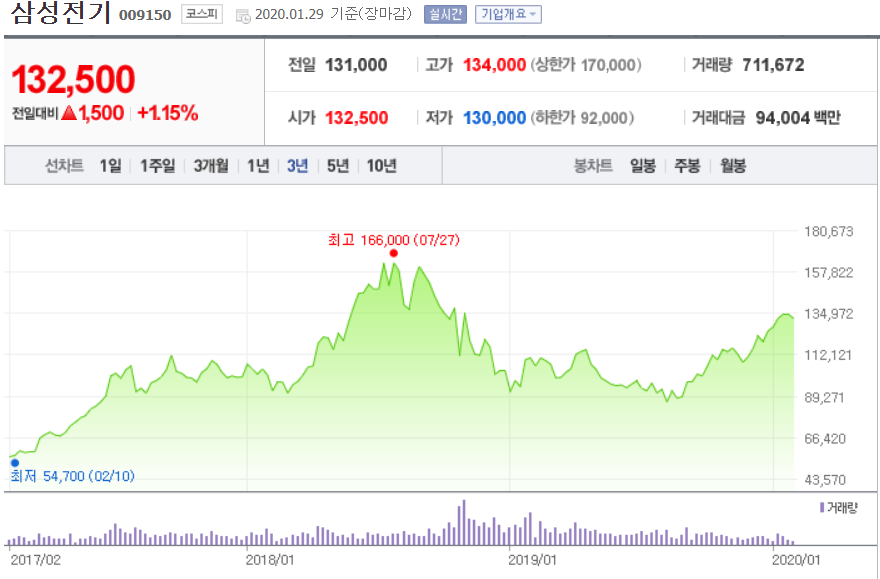Click the stock code 009150

tap(145, 15)
